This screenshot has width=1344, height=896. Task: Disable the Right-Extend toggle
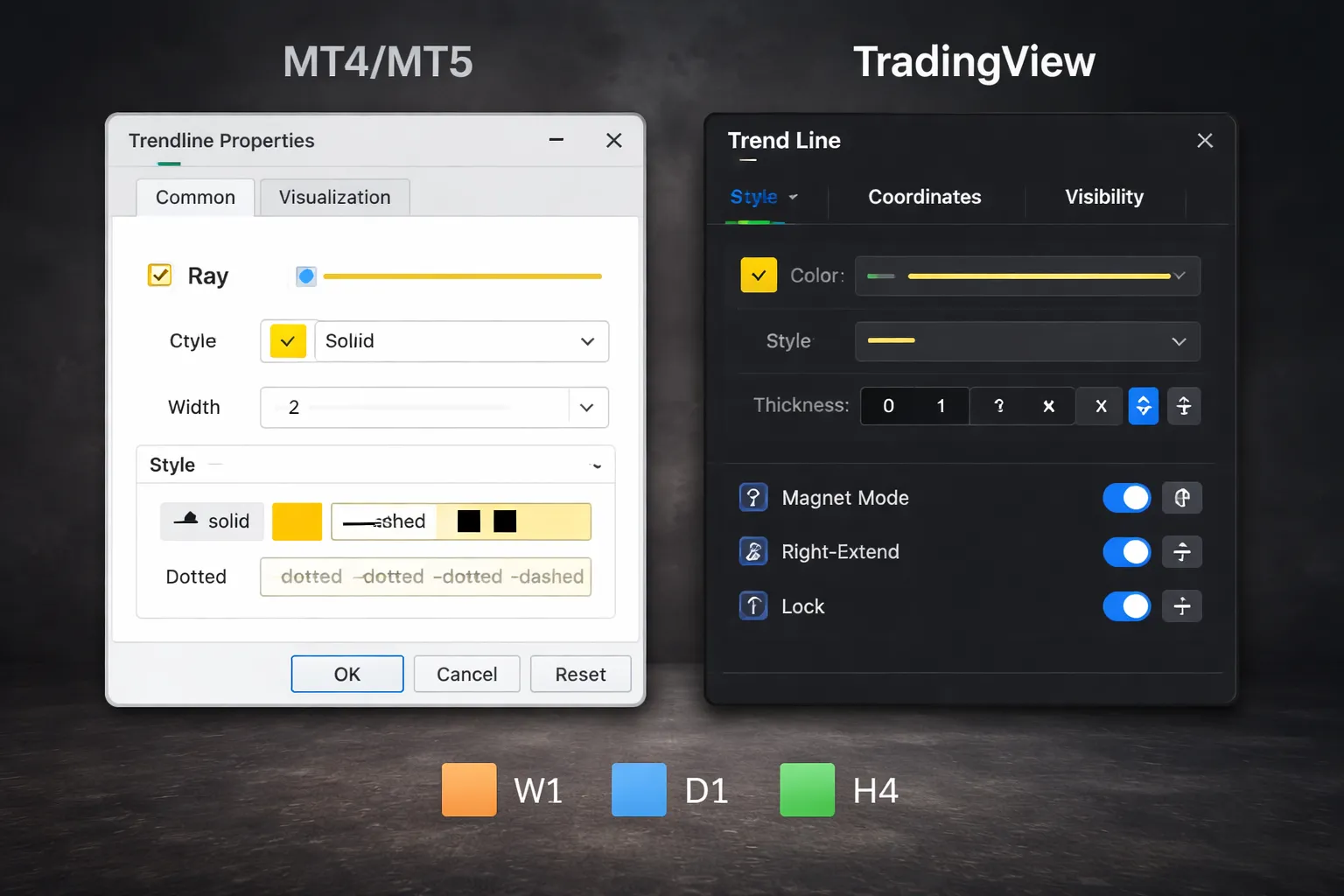point(1126,552)
